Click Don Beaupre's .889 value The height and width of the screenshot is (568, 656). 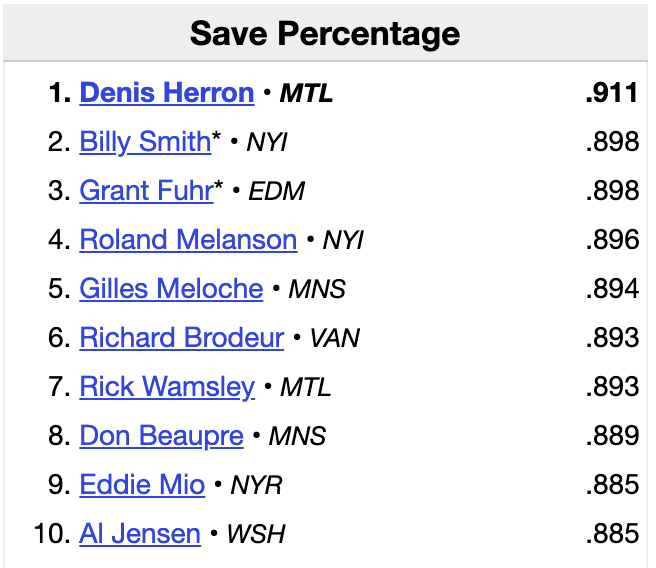point(612,436)
